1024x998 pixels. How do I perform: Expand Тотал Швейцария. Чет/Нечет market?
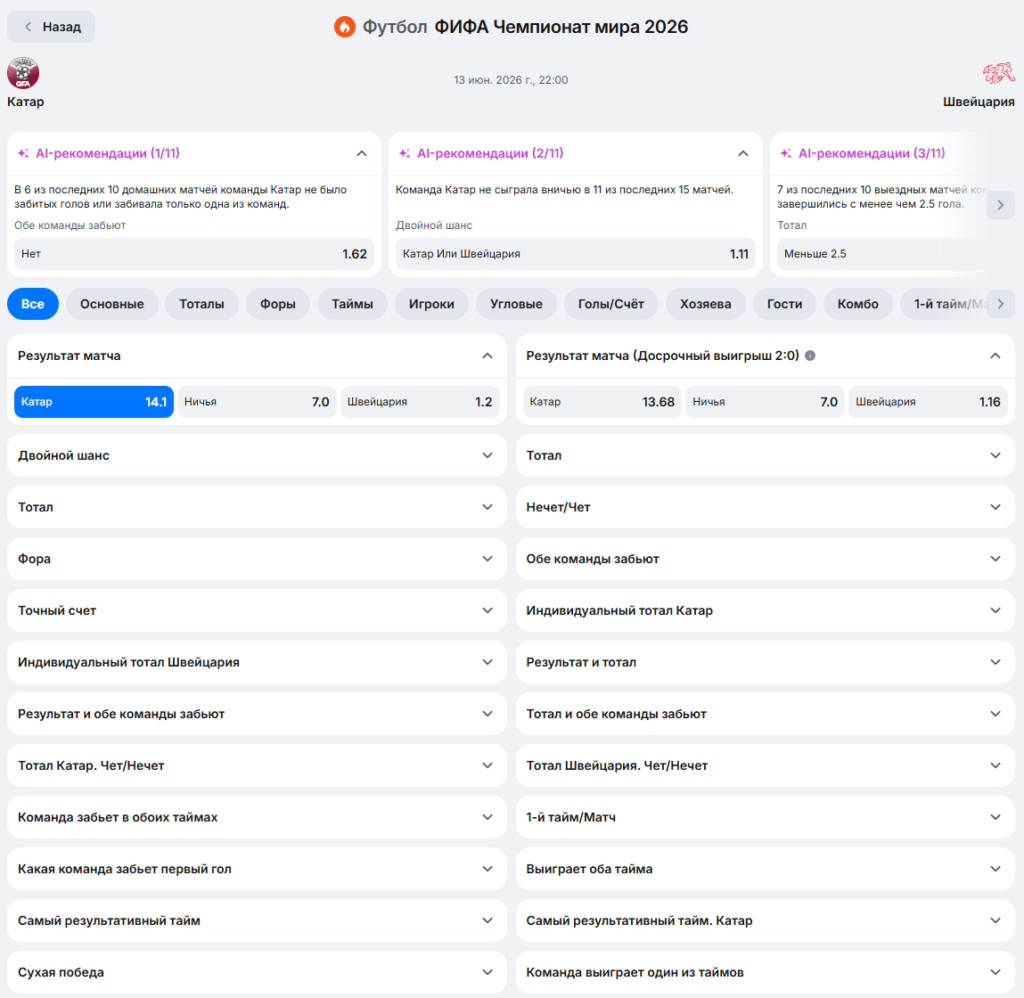765,765
